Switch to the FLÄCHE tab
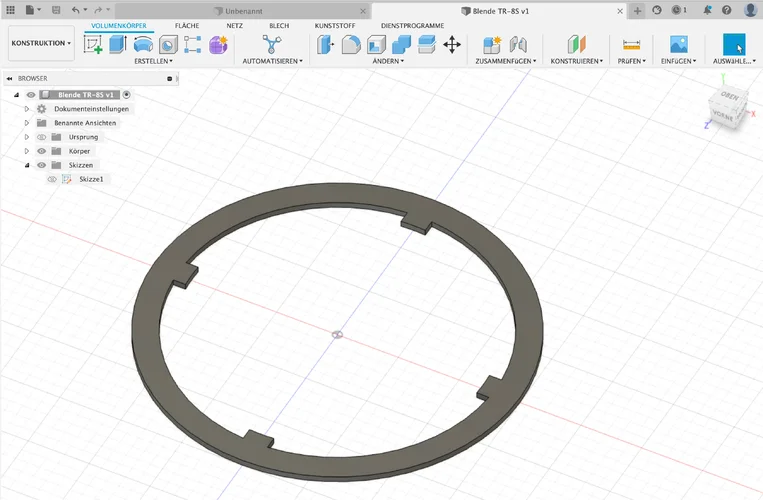This screenshot has height=500, width=763. pos(187,25)
